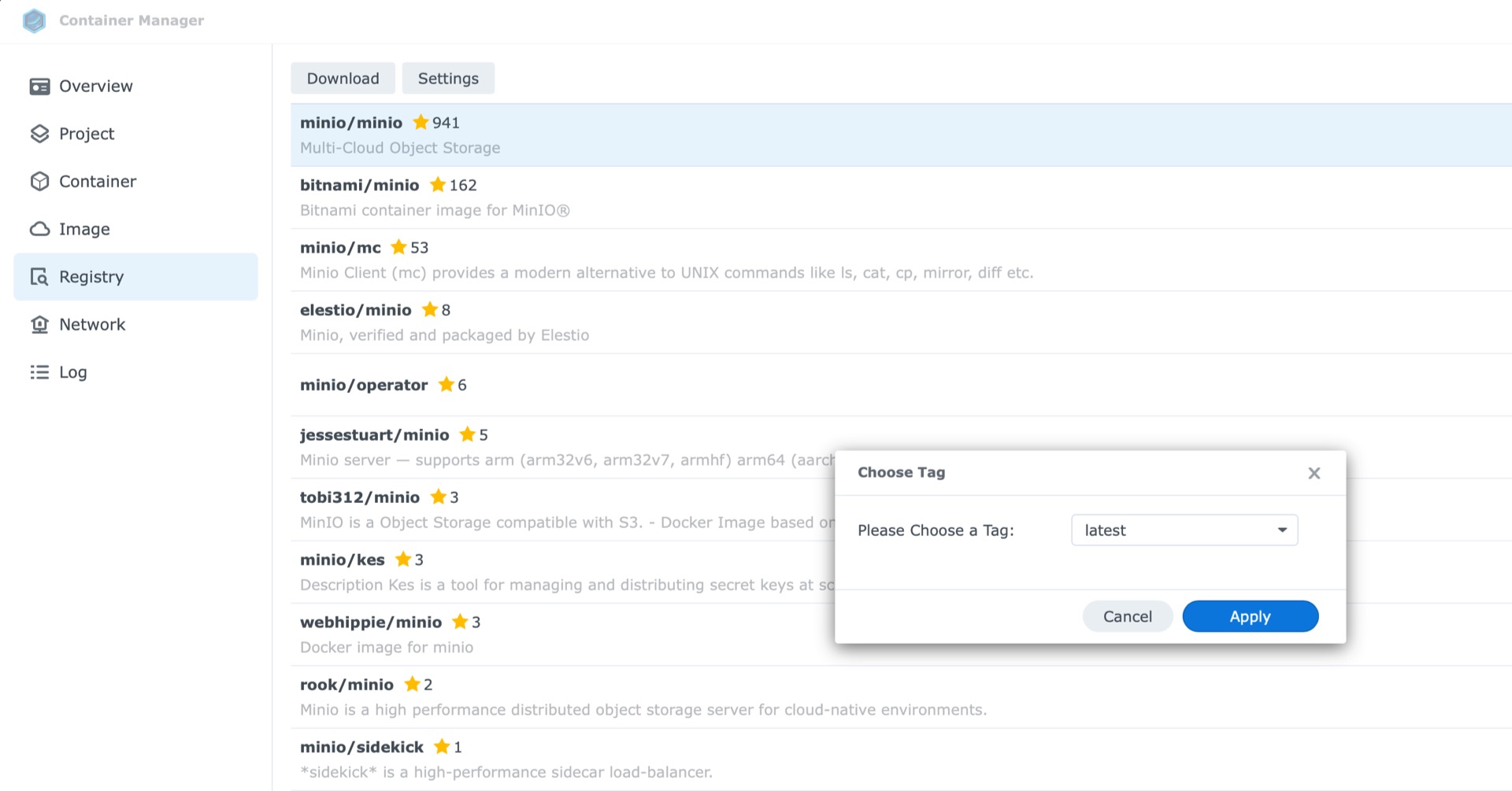The height and width of the screenshot is (791, 1512).
Task: Click 'Bitnami container image for MinIO' description
Action: coord(435,210)
